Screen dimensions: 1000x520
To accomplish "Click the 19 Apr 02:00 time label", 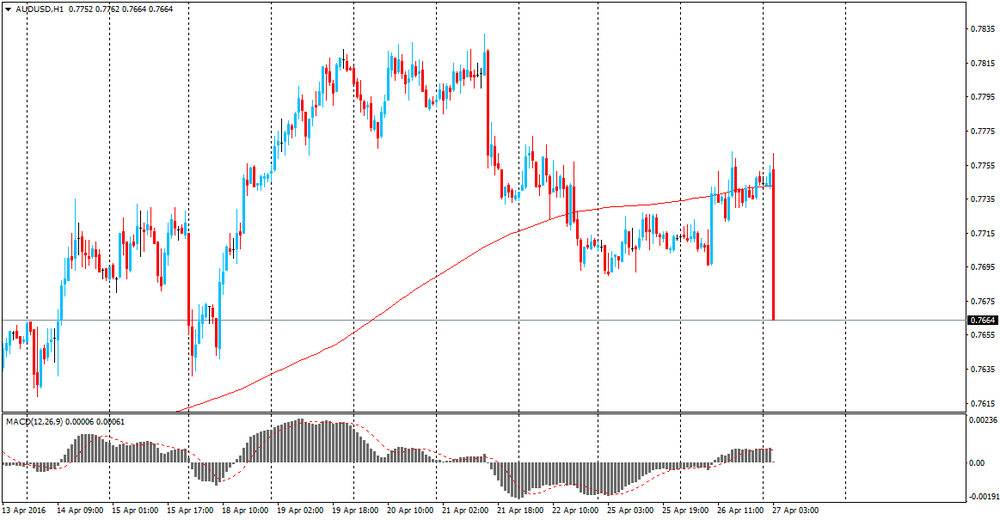I will [x=300, y=509].
